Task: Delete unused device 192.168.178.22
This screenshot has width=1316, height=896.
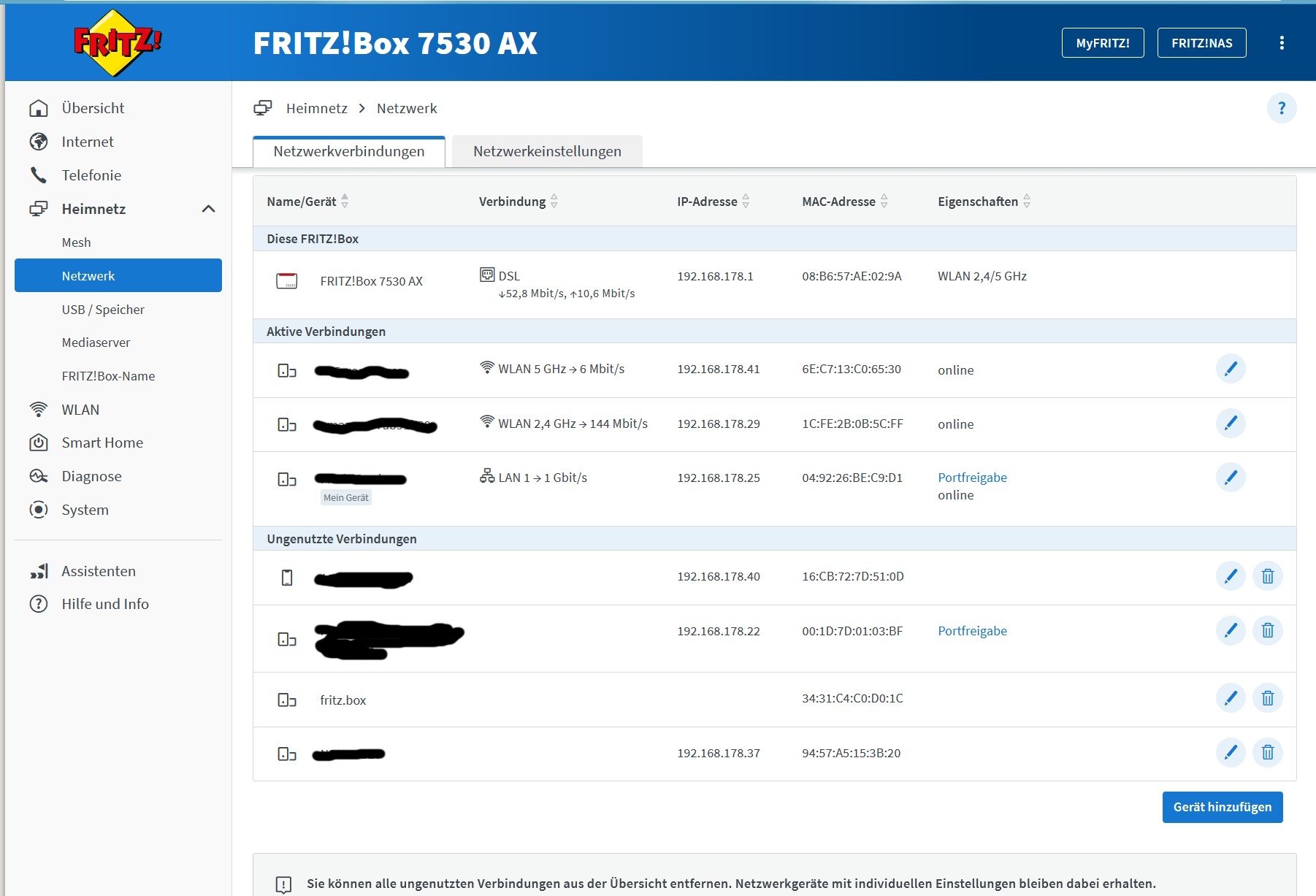Action: [x=1268, y=630]
